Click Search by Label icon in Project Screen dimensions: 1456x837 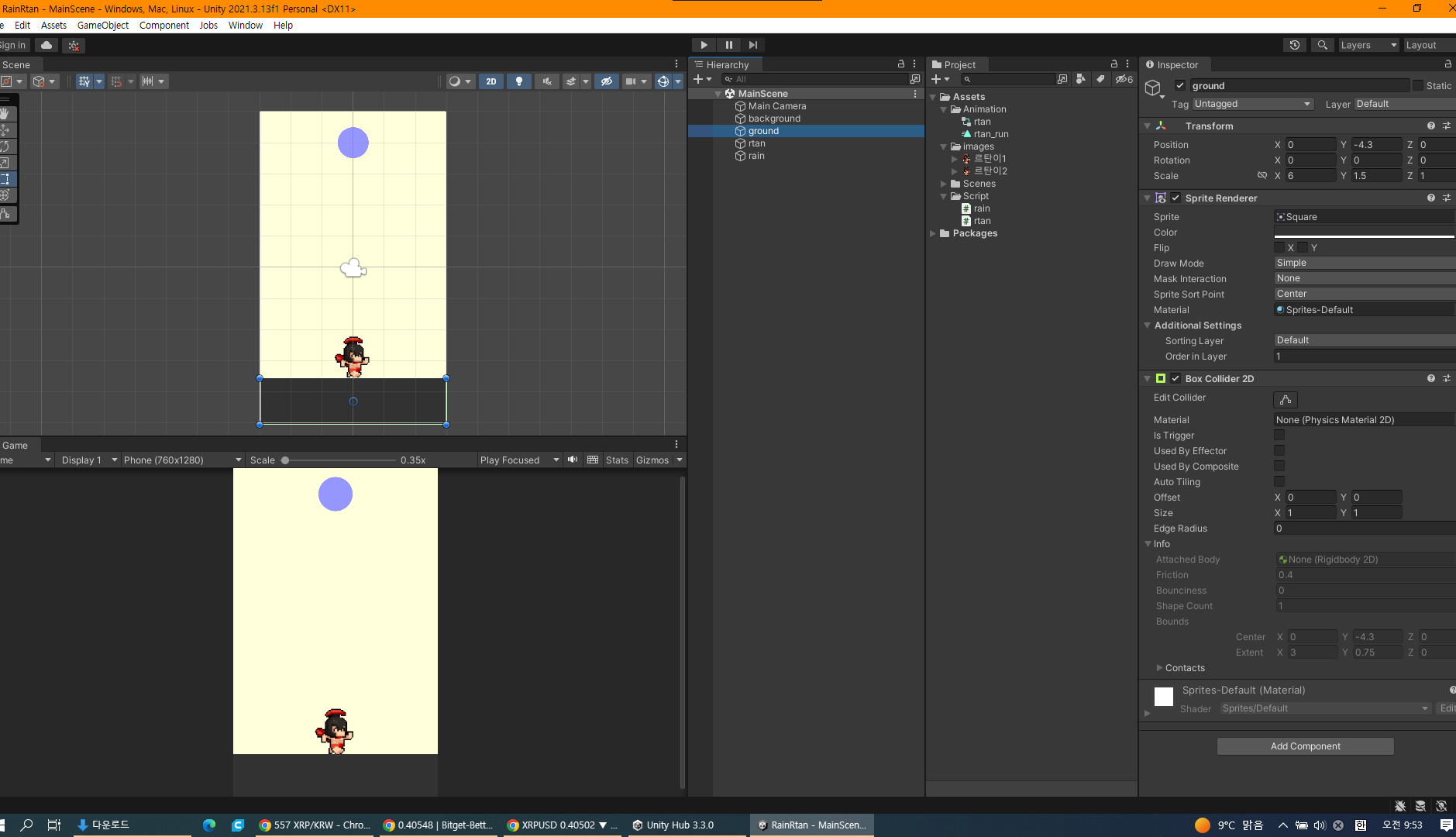(1100, 79)
